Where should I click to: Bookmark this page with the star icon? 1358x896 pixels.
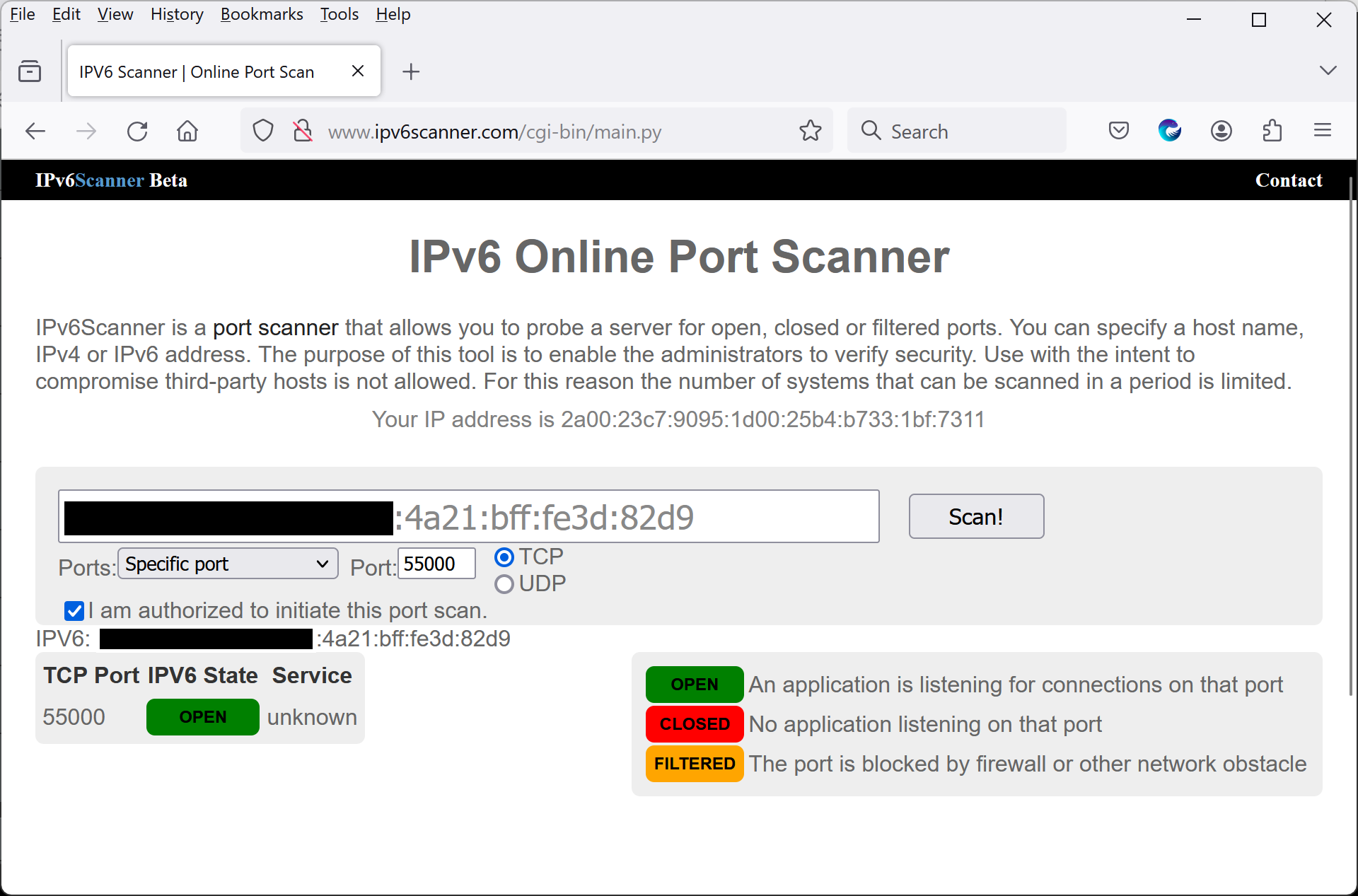[x=811, y=131]
